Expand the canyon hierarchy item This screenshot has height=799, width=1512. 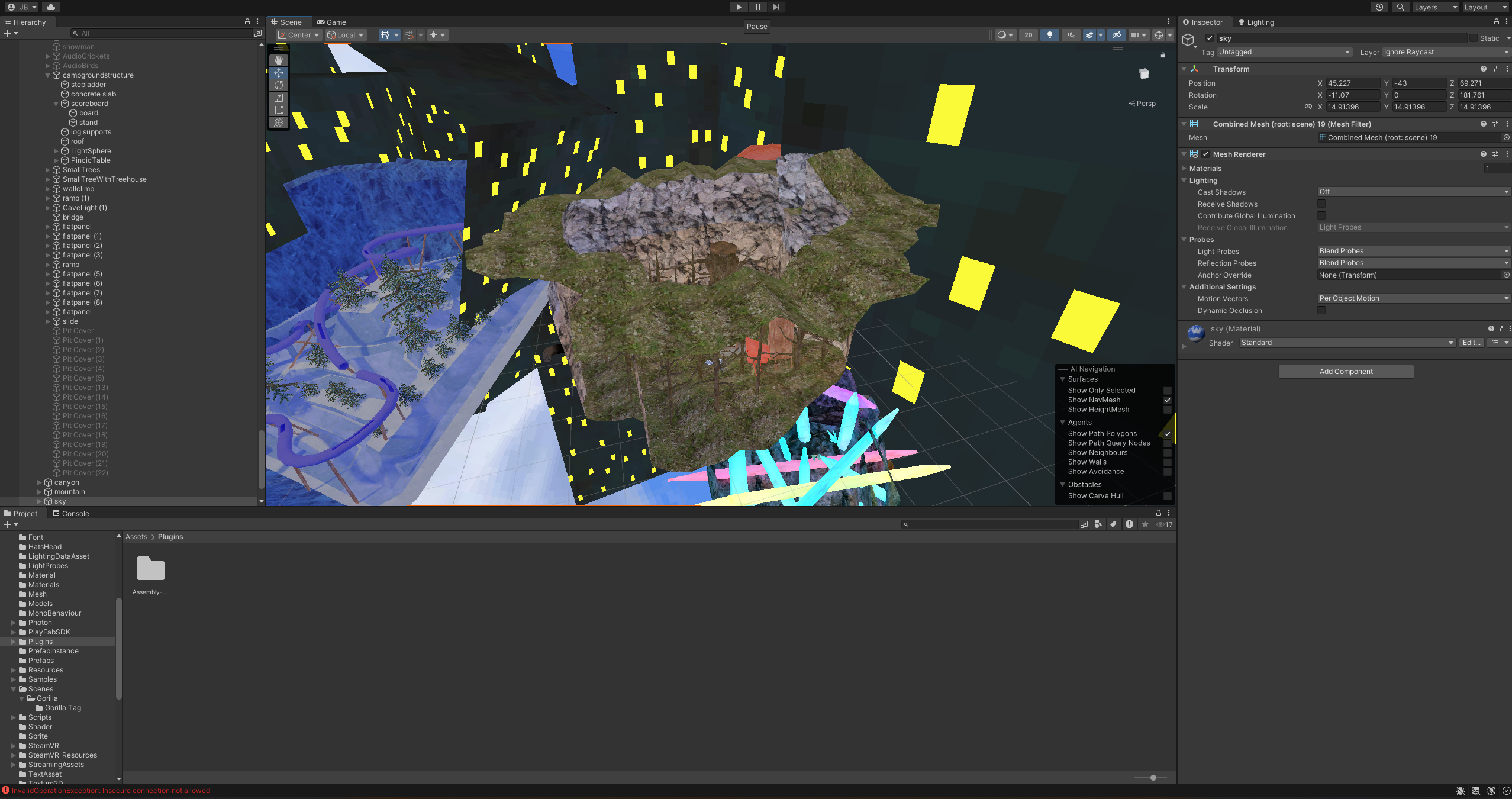(x=40, y=482)
